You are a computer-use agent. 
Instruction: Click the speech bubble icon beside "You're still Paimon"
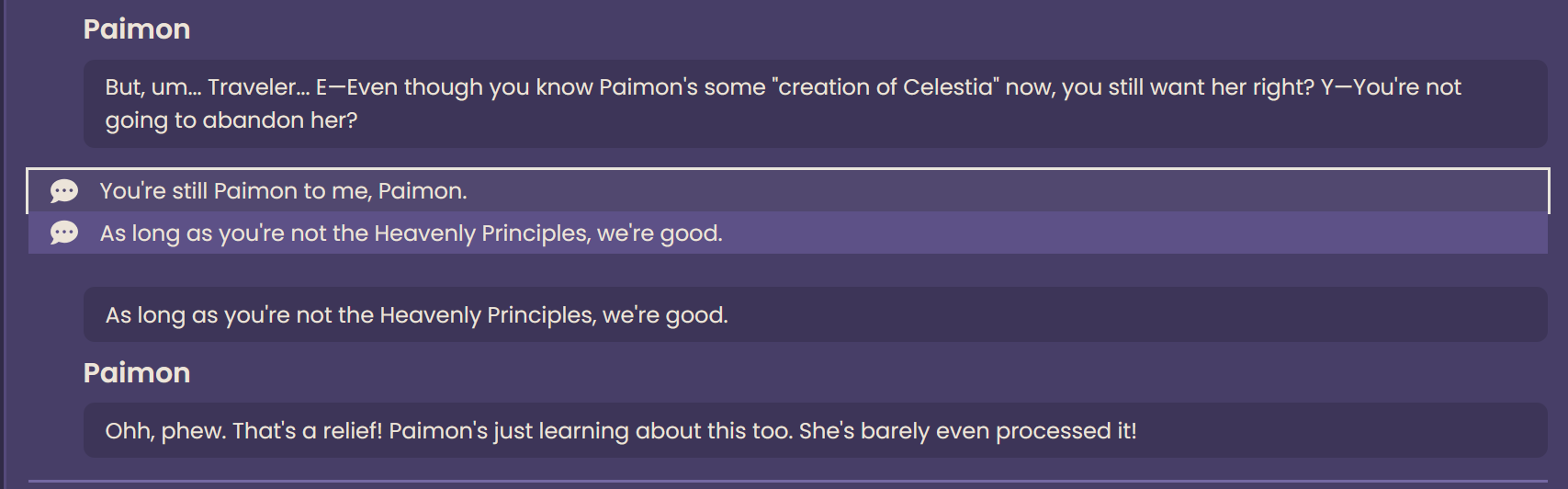pyautogui.click(x=63, y=191)
